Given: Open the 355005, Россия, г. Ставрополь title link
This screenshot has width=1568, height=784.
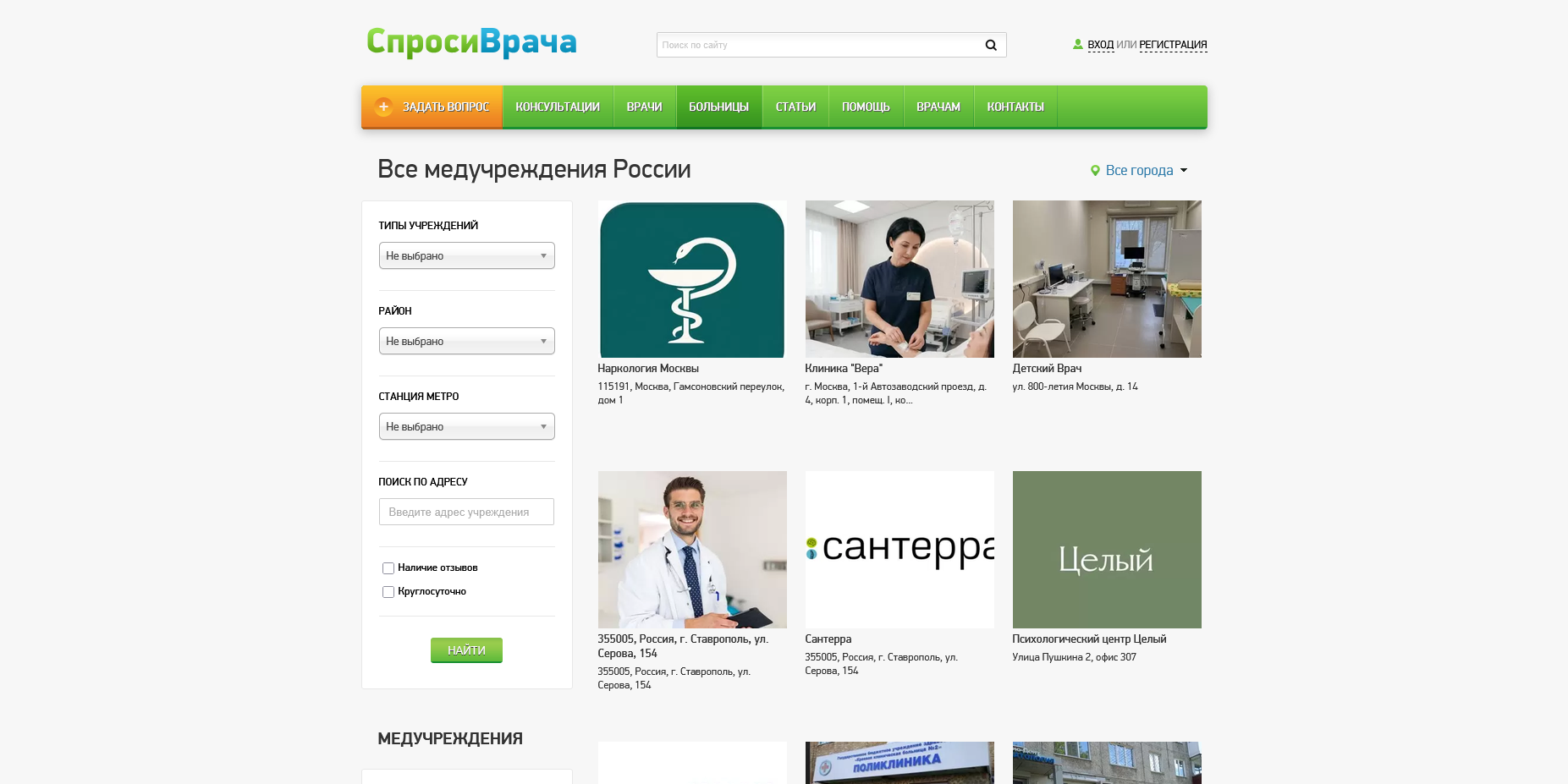Looking at the screenshot, I should (683, 646).
